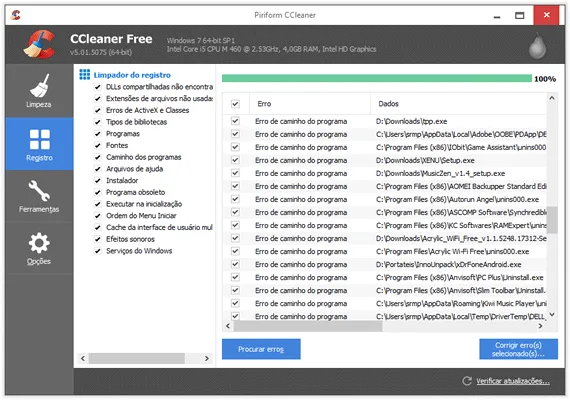Click Corrigir erro(s) selecionado(s) button
570x400 pixels.
pos(518,349)
